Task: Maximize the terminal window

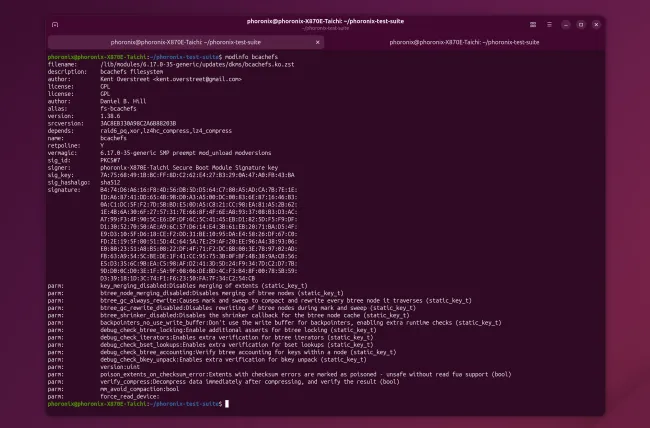Action: pyautogui.click(x=581, y=25)
